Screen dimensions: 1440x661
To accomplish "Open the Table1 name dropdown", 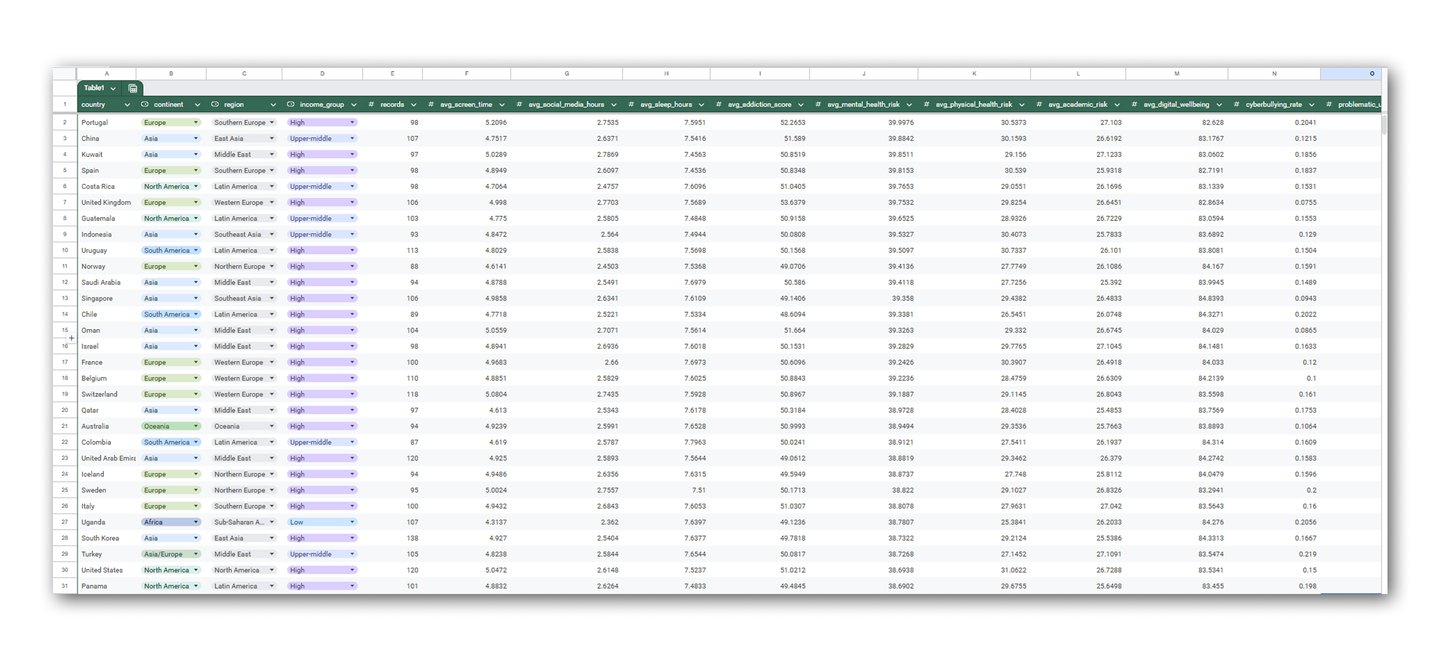I will [x=113, y=89].
